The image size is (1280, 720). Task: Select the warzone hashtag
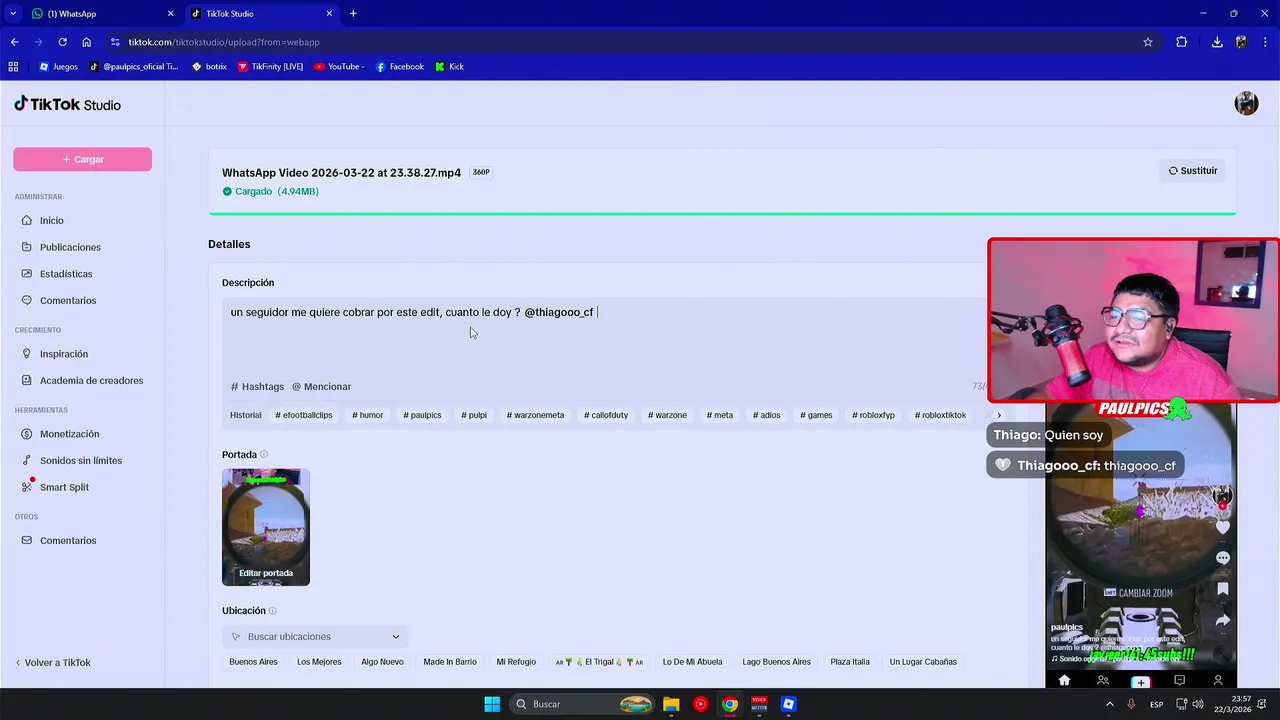(x=667, y=415)
